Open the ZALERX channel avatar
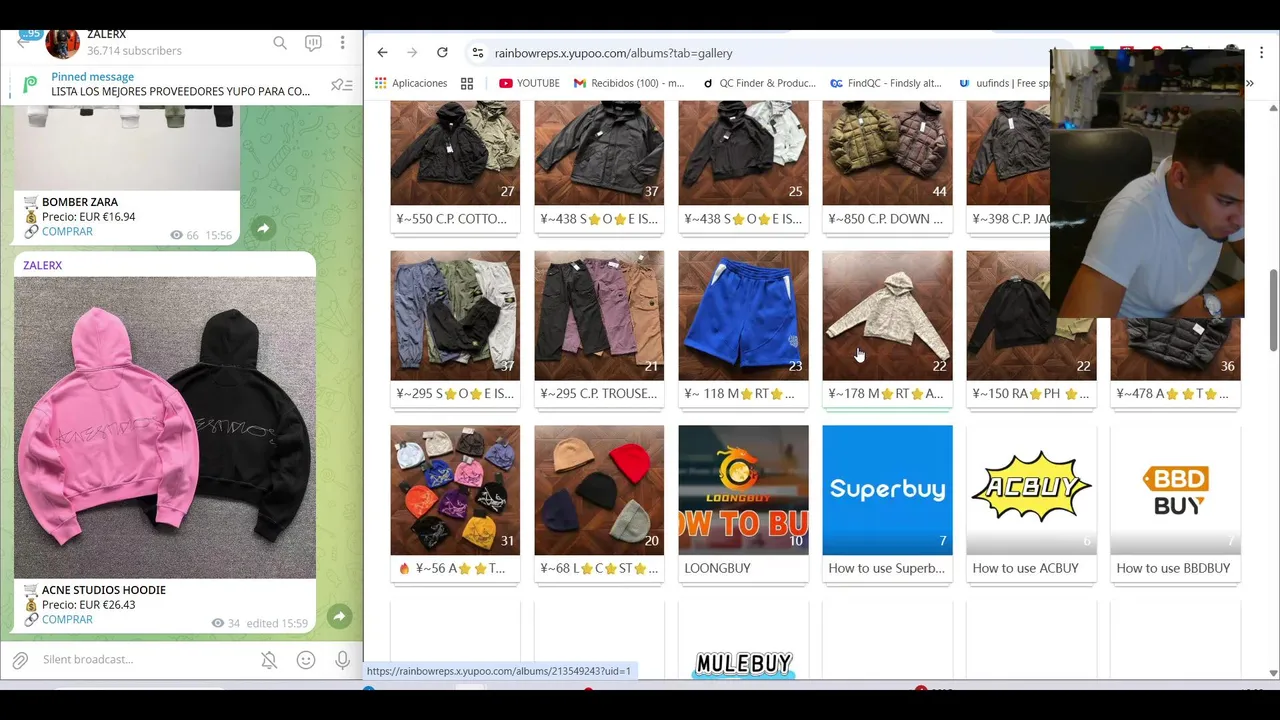The width and height of the screenshot is (1280, 720). [x=62, y=43]
